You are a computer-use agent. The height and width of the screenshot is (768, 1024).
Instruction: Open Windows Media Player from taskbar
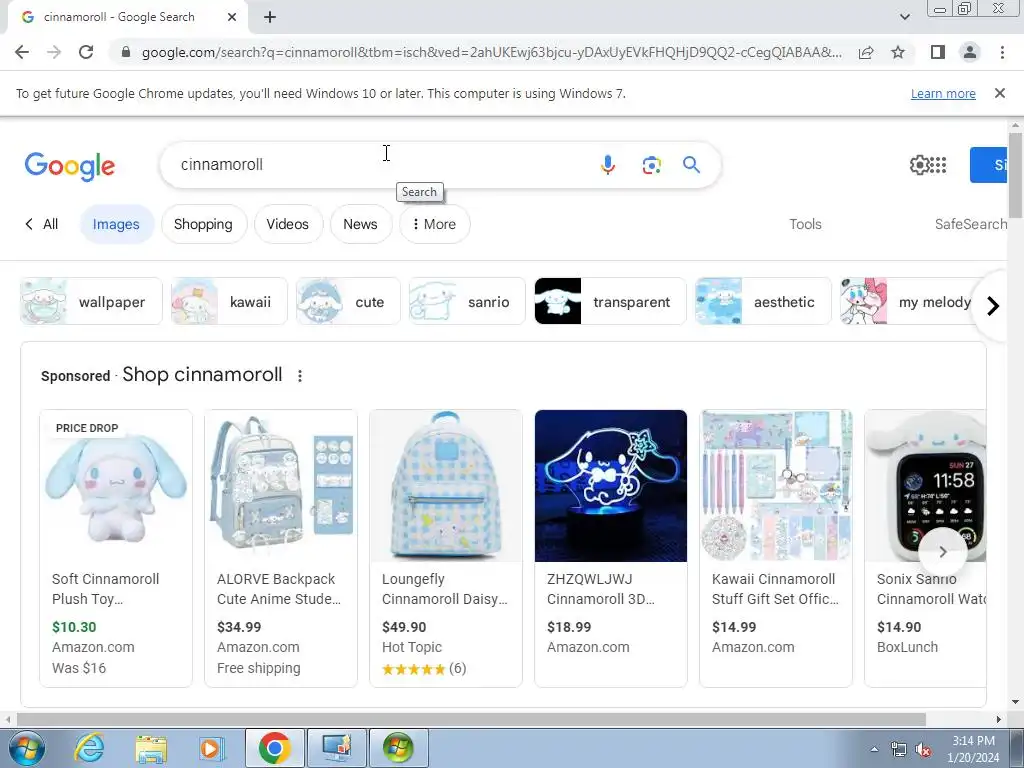click(x=212, y=748)
